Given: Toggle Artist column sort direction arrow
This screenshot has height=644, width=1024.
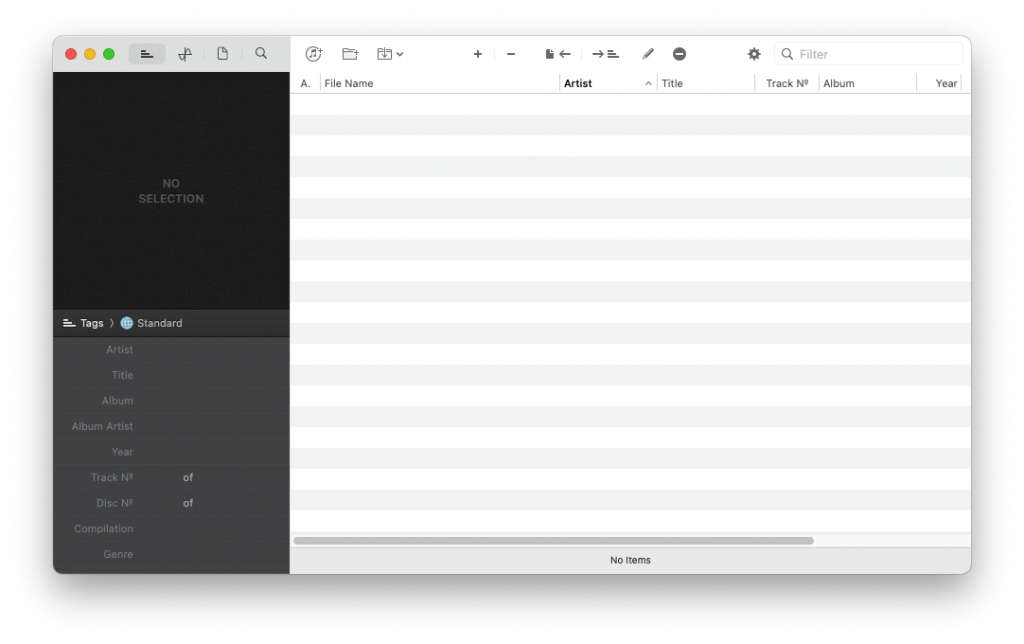Looking at the screenshot, I should (x=648, y=84).
